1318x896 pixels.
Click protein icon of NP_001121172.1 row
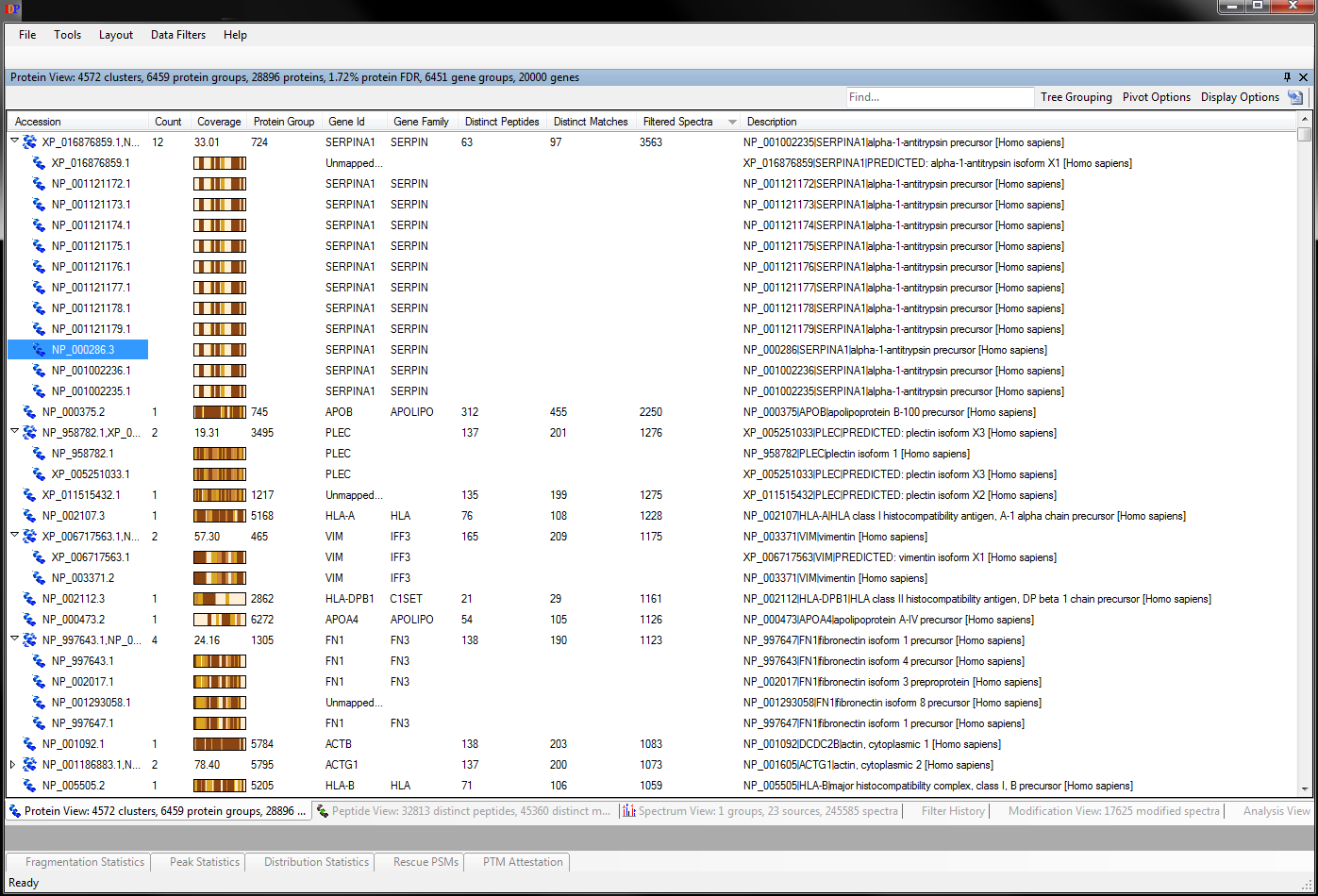39,184
